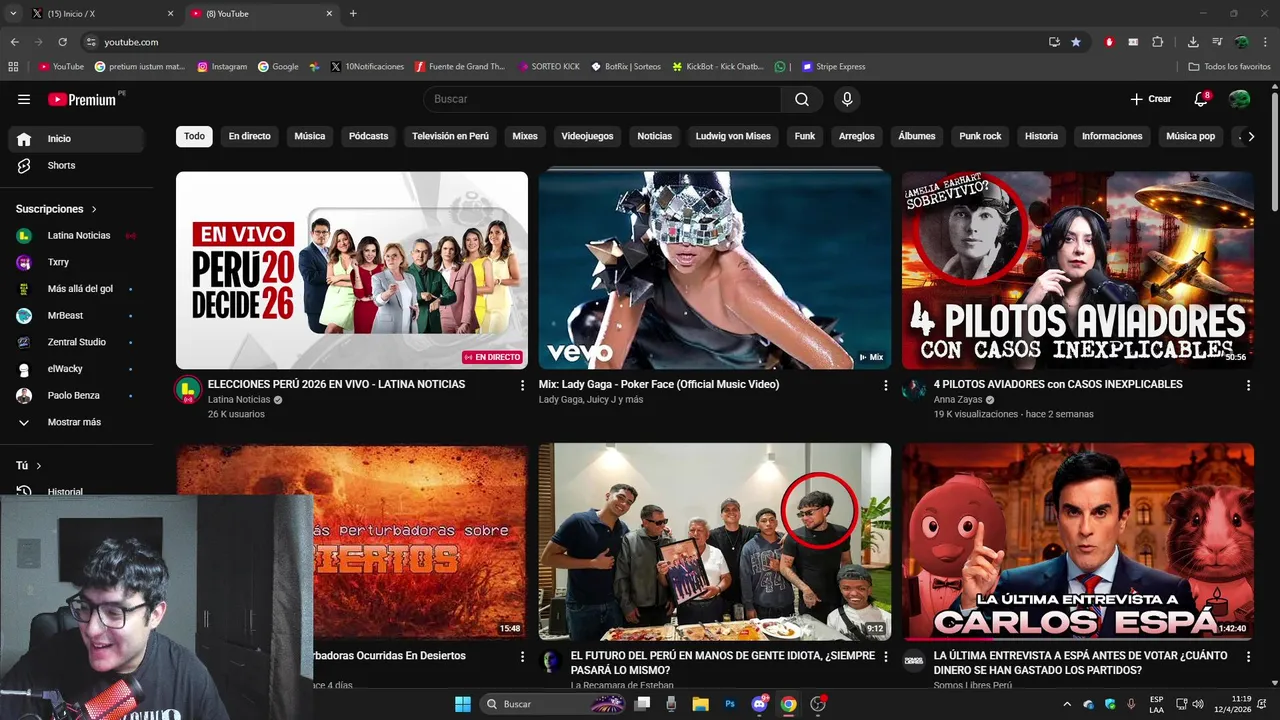1280x720 pixels.
Task: Open browser extensions puzzle icon
Action: pos(1158,42)
